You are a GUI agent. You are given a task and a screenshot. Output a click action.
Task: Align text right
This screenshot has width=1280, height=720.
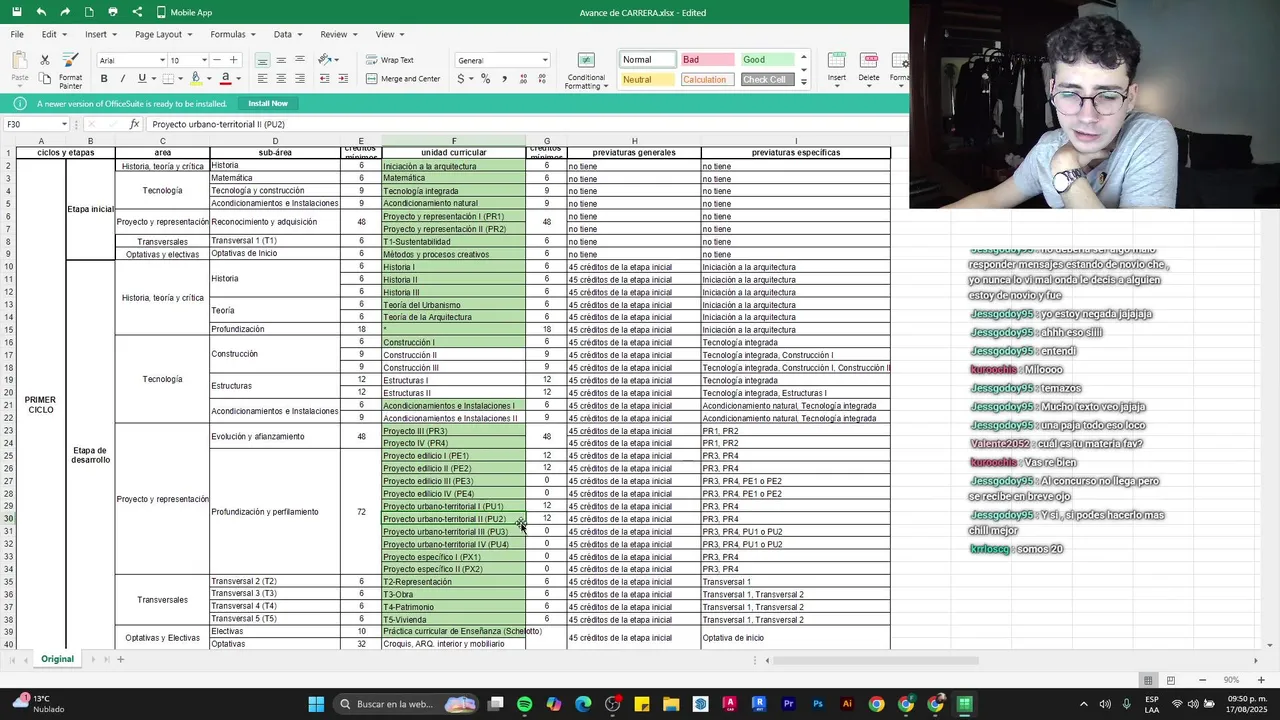point(300,78)
